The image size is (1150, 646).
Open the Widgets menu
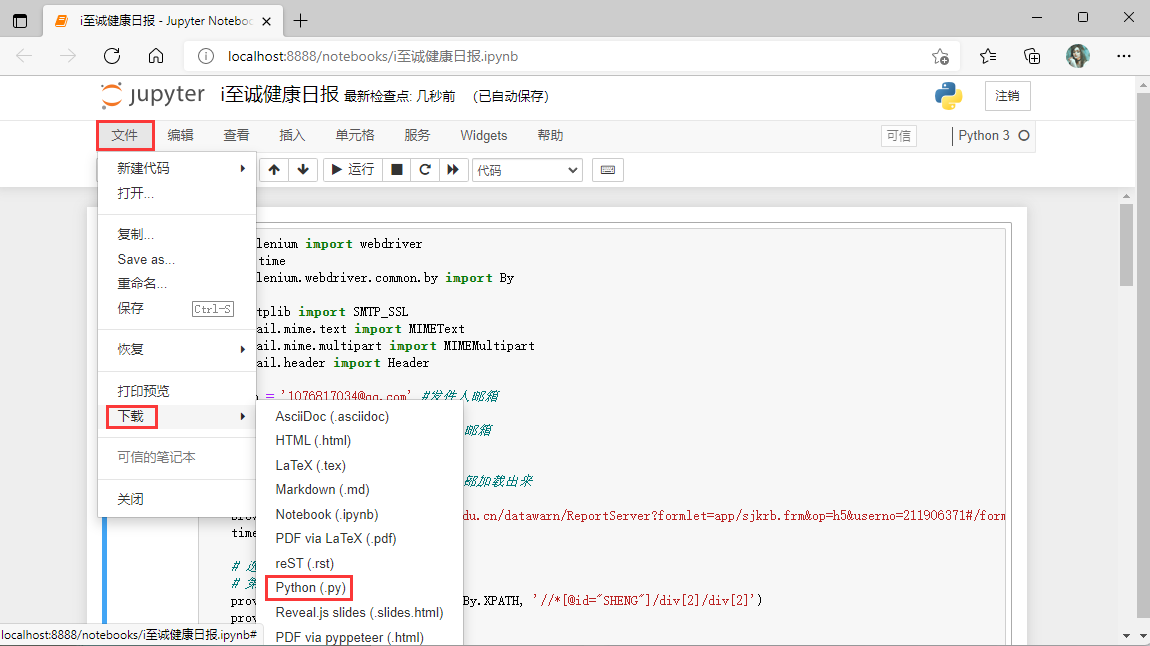coord(483,136)
